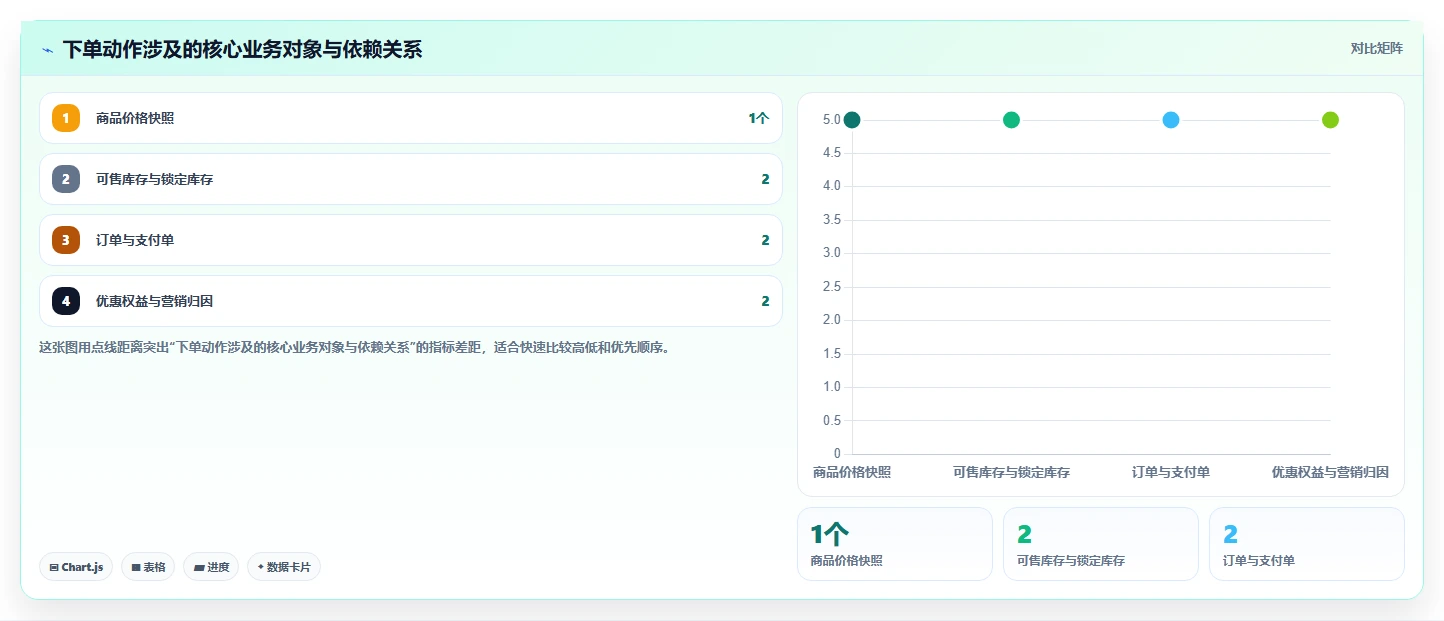Click the 对比矩阵 label in header

coord(1376,49)
